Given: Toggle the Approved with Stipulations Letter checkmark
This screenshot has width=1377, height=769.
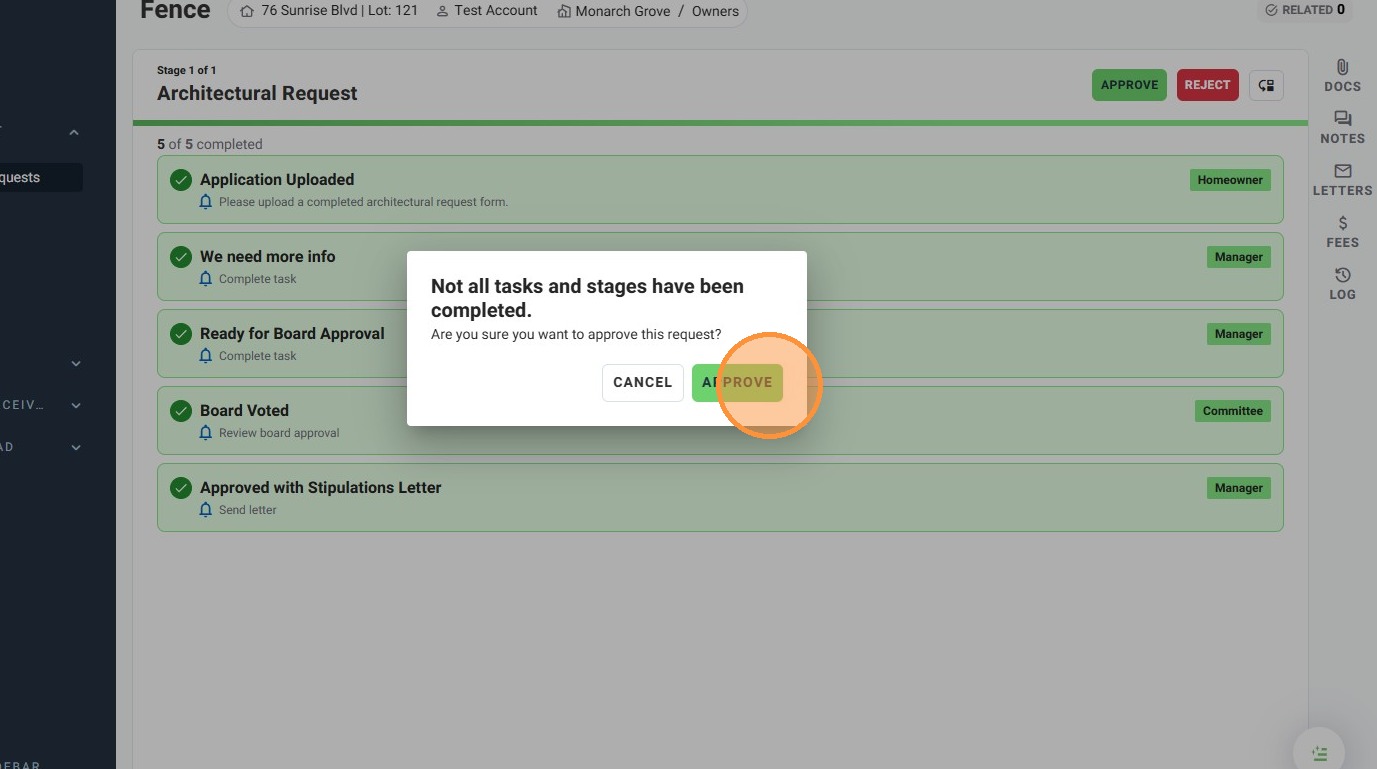Looking at the screenshot, I should click(x=181, y=488).
